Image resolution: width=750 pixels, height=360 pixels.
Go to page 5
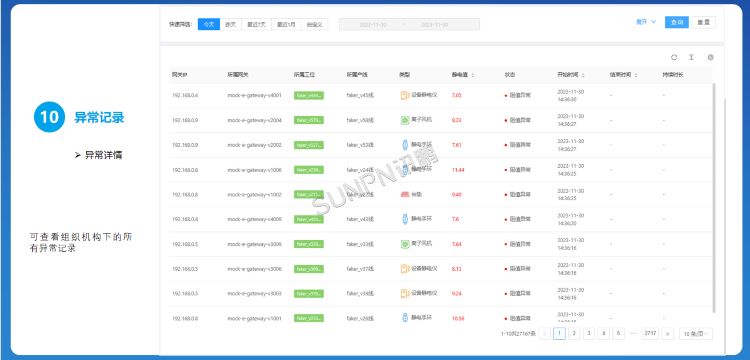click(x=618, y=334)
